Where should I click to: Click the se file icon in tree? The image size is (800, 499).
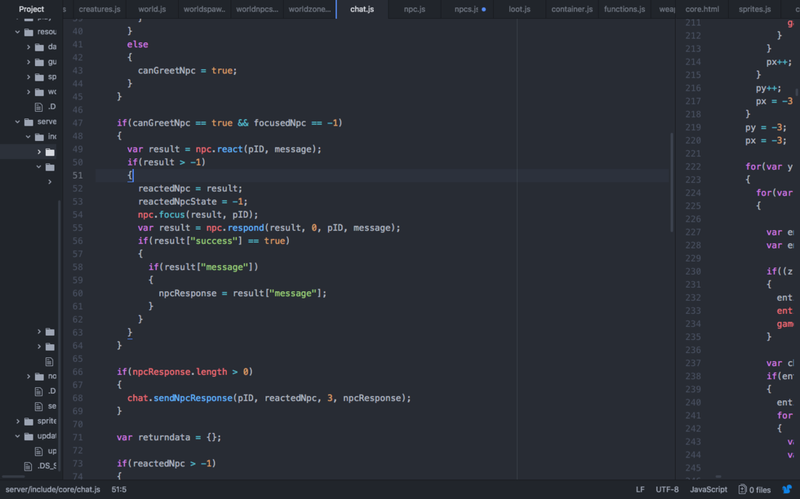point(39,406)
